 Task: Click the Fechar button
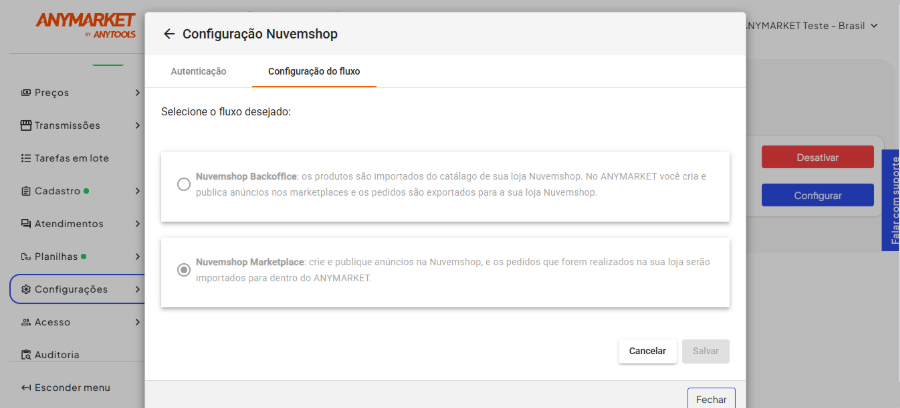pyautogui.click(x=711, y=399)
